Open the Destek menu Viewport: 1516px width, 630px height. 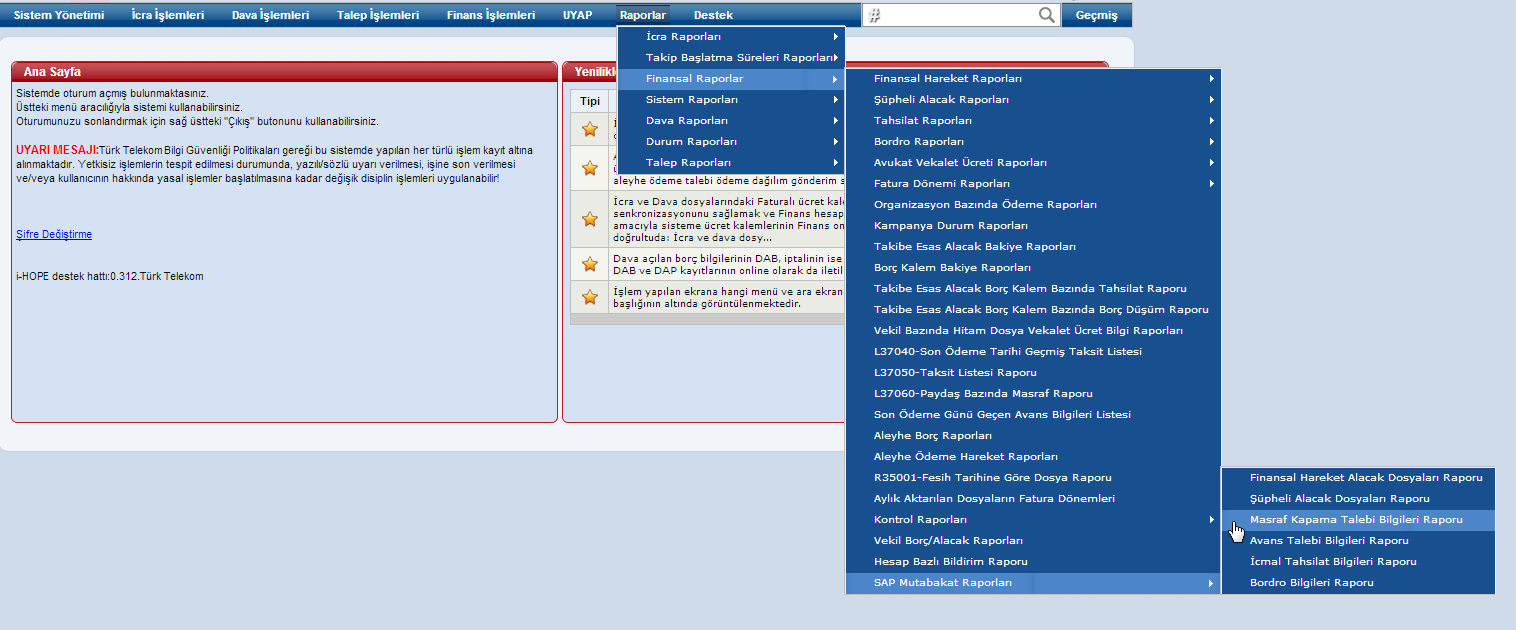[713, 15]
